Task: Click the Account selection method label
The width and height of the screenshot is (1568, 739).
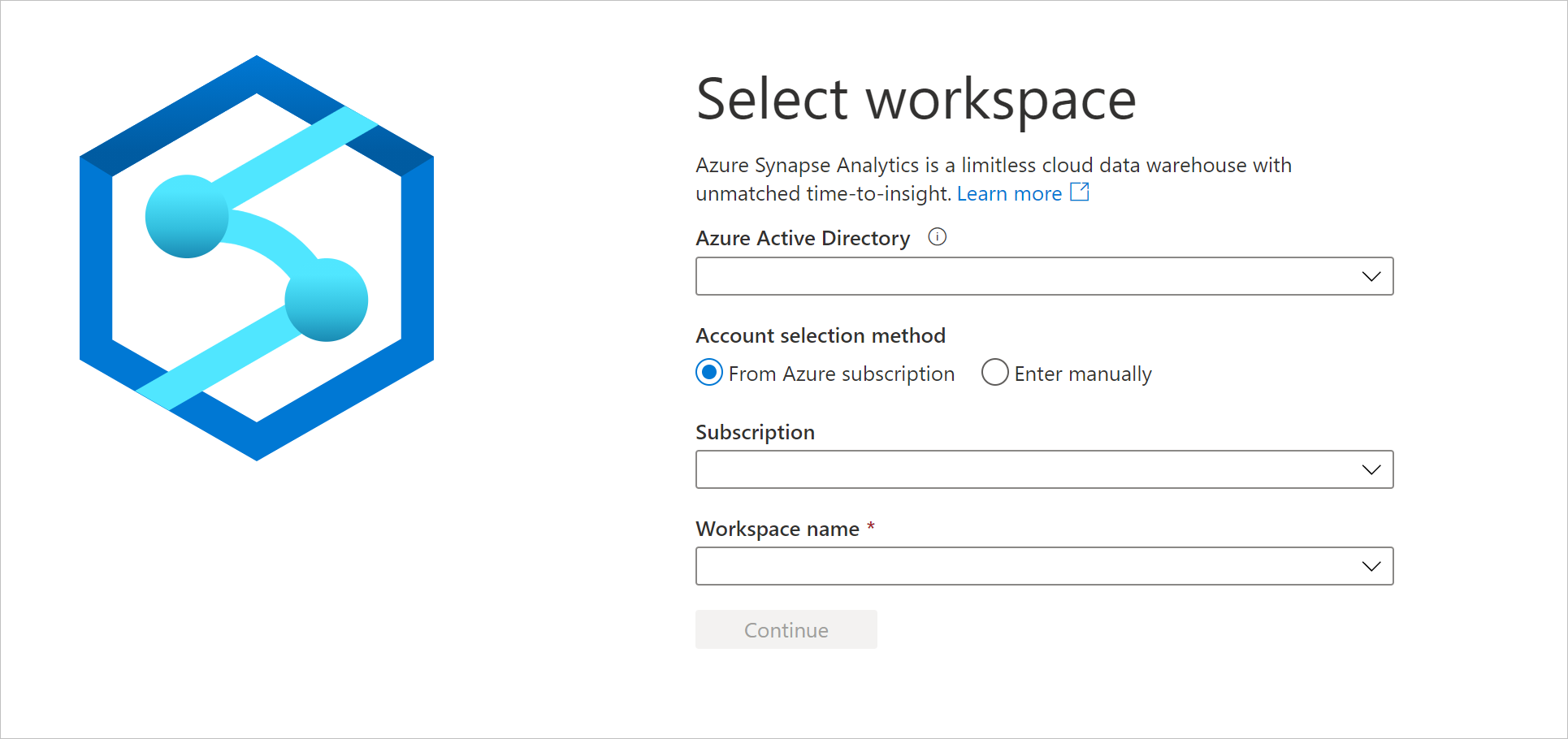Action: pos(820,335)
